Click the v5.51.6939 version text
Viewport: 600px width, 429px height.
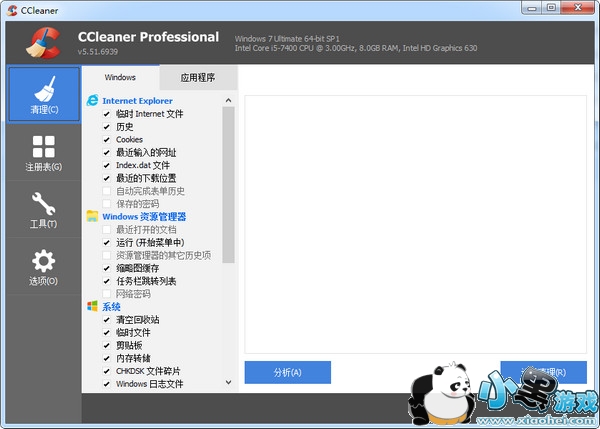tap(98, 52)
